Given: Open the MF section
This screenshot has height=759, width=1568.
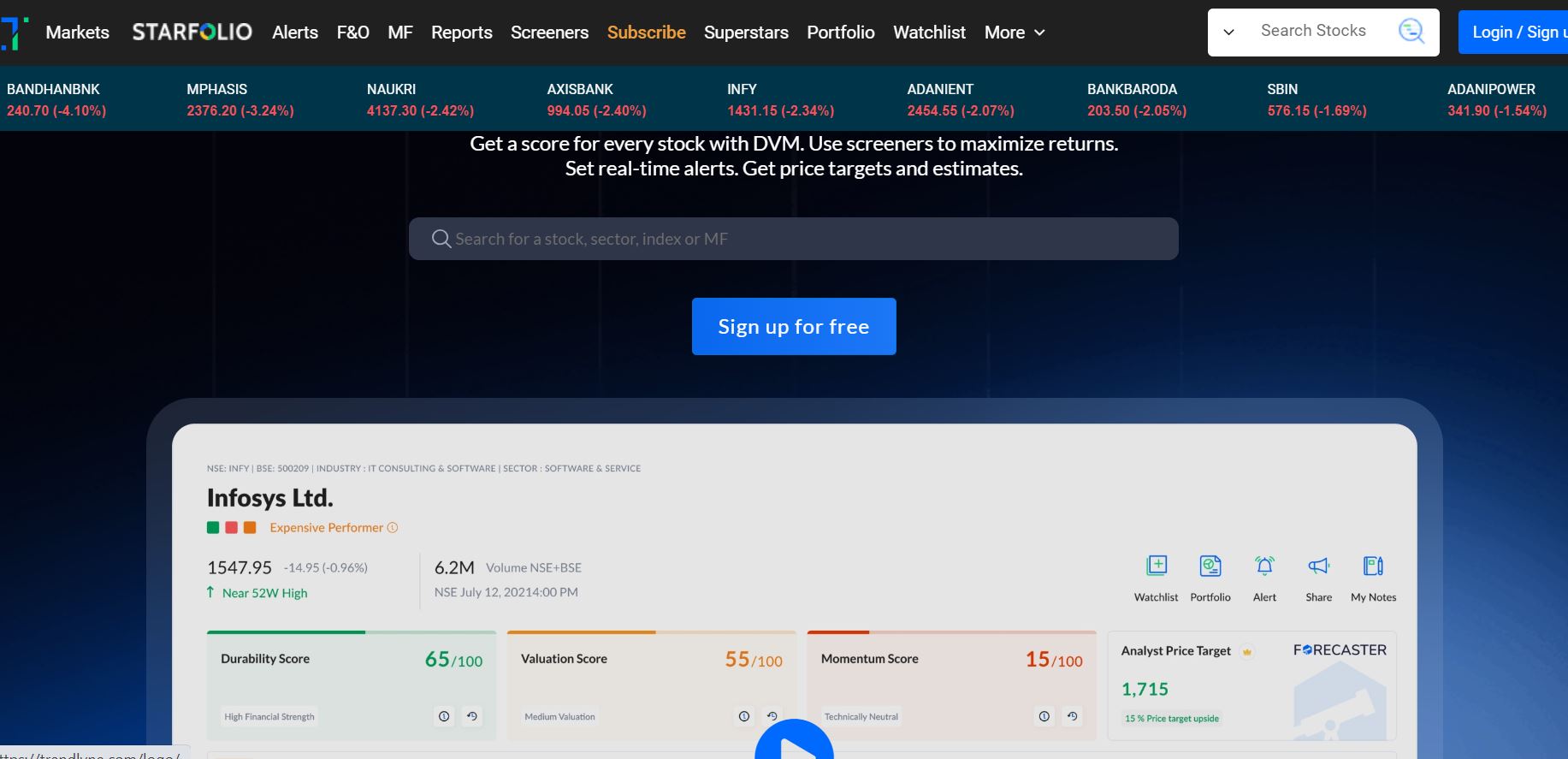Looking at the screenshot, I should tap(400, 33).
